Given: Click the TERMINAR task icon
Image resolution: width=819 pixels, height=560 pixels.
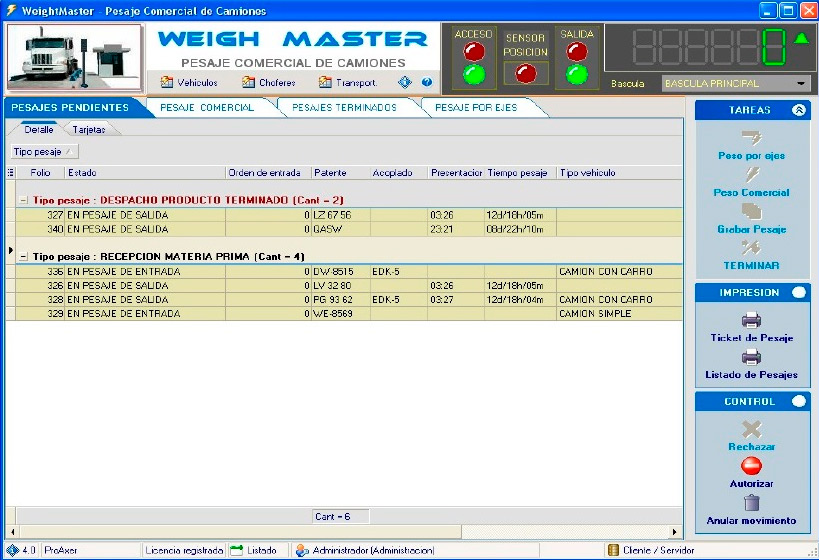Looking at the screenshot, I should click(x=751, y=248).
